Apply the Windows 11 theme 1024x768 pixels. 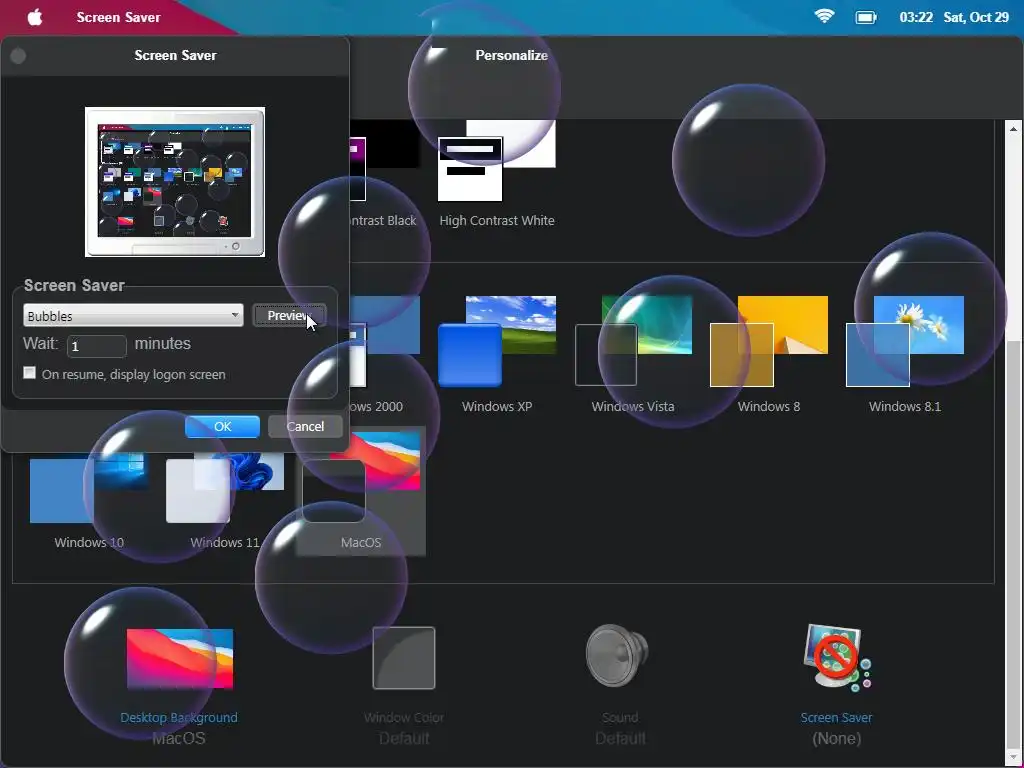[x=225, y=502]
